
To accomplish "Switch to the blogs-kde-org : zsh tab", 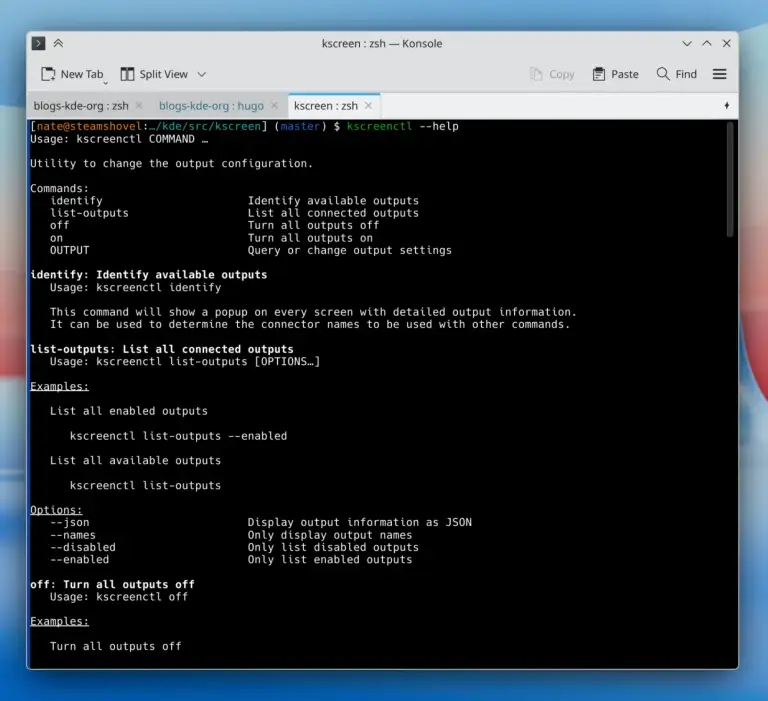I will (x=81, y=106).
